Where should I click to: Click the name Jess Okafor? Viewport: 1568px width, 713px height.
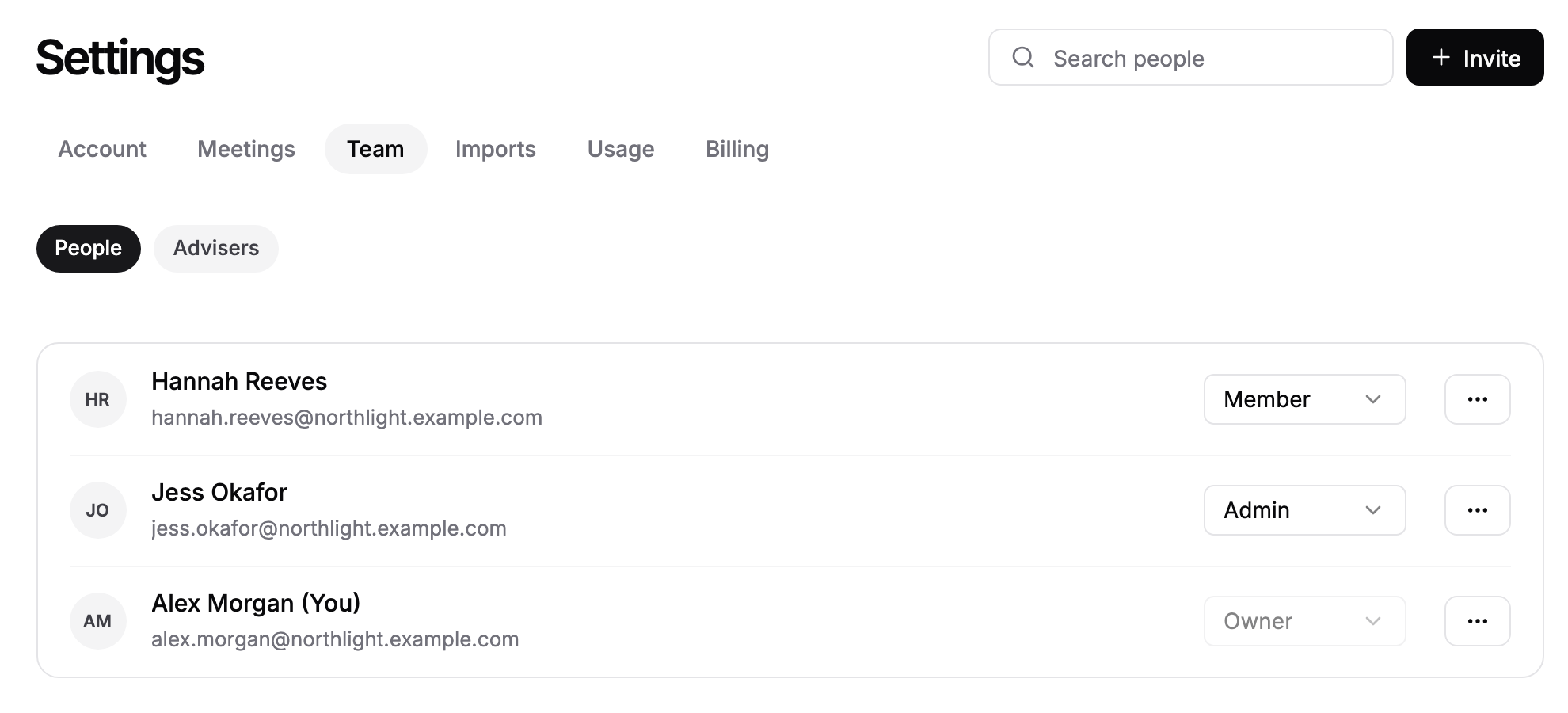(219, 493)
